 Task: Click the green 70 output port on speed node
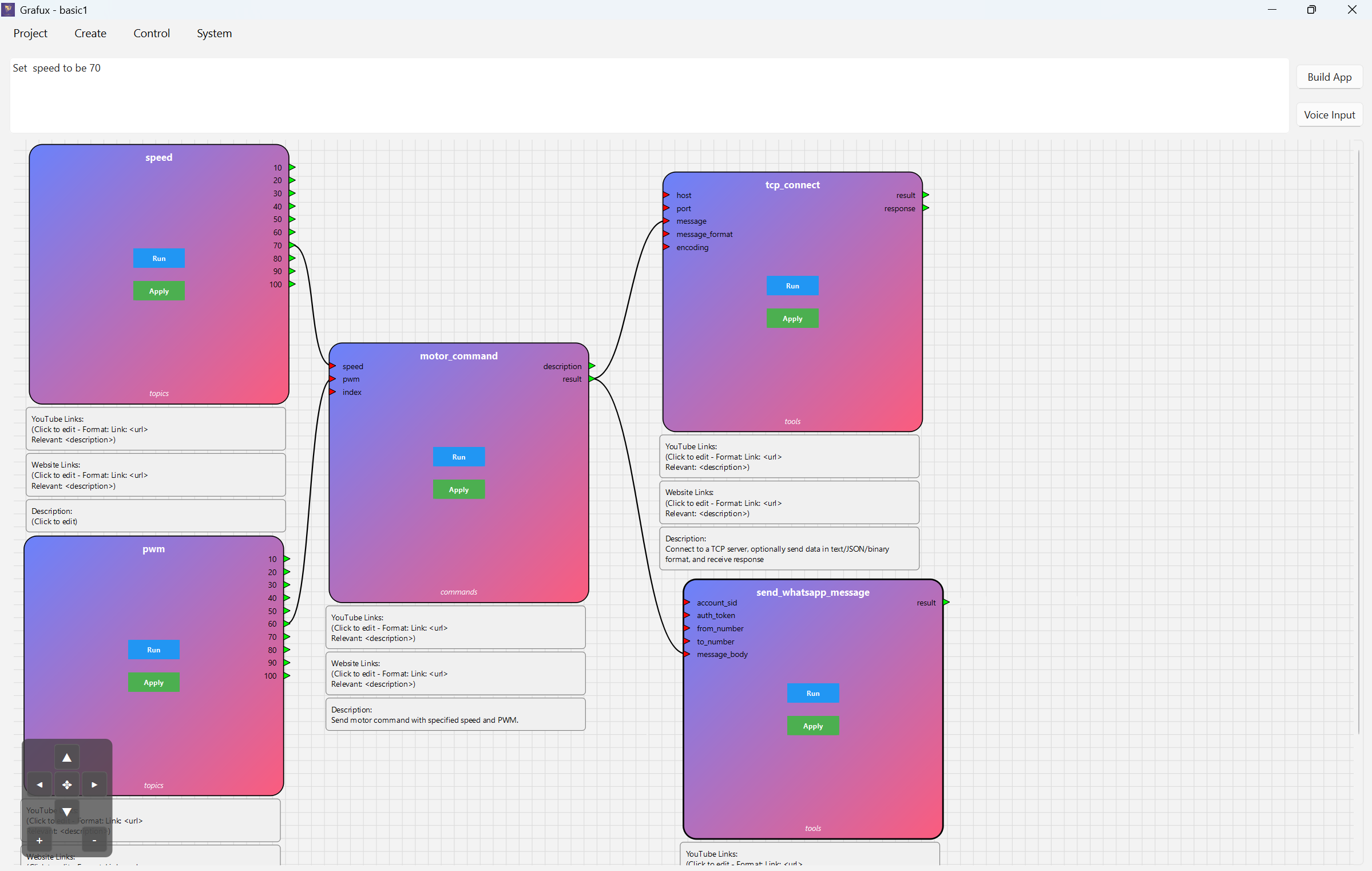click(292, 245)
